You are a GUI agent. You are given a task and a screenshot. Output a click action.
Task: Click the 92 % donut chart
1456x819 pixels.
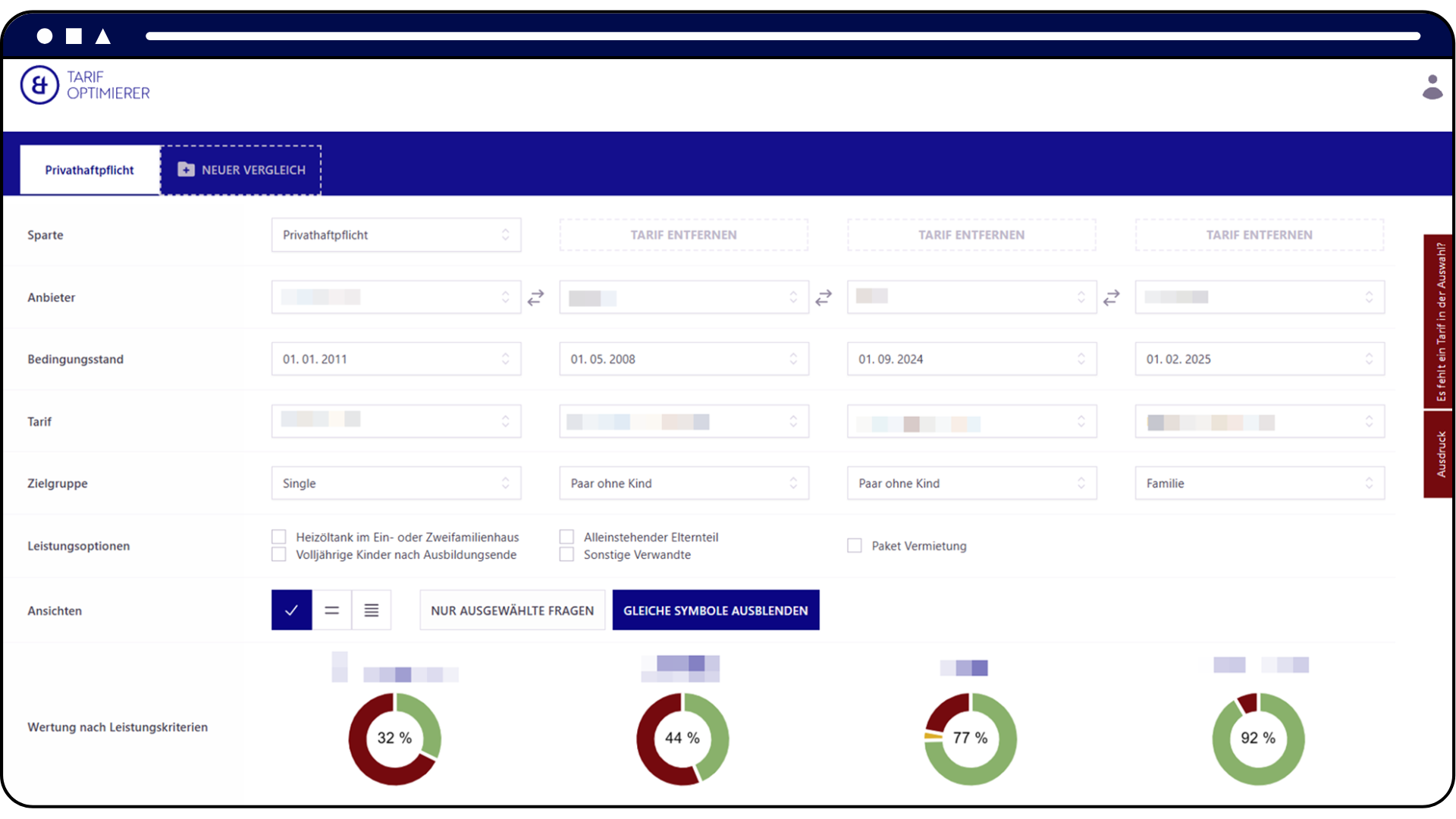[1258, 738]
